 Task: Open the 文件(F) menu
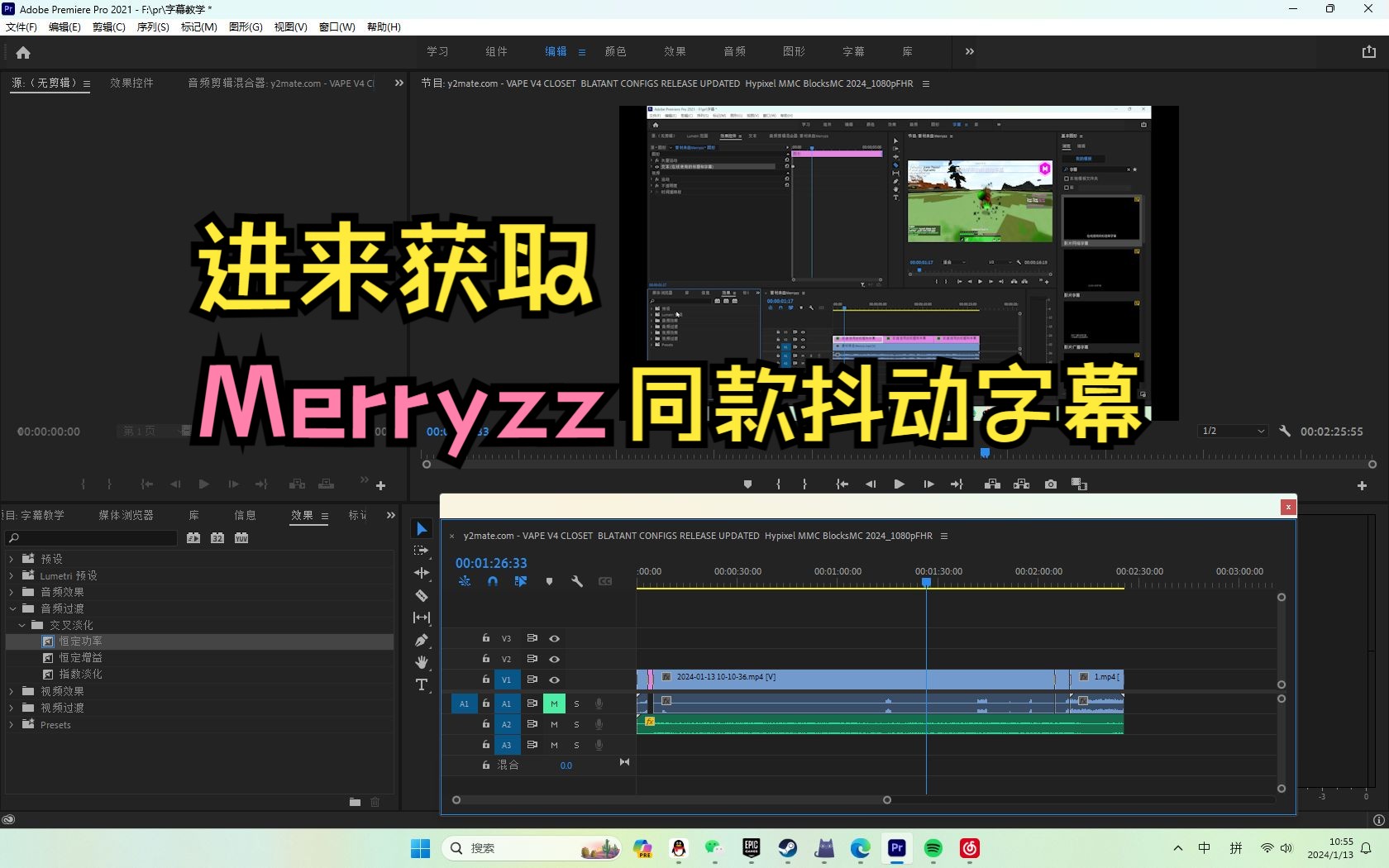point(21,27)
